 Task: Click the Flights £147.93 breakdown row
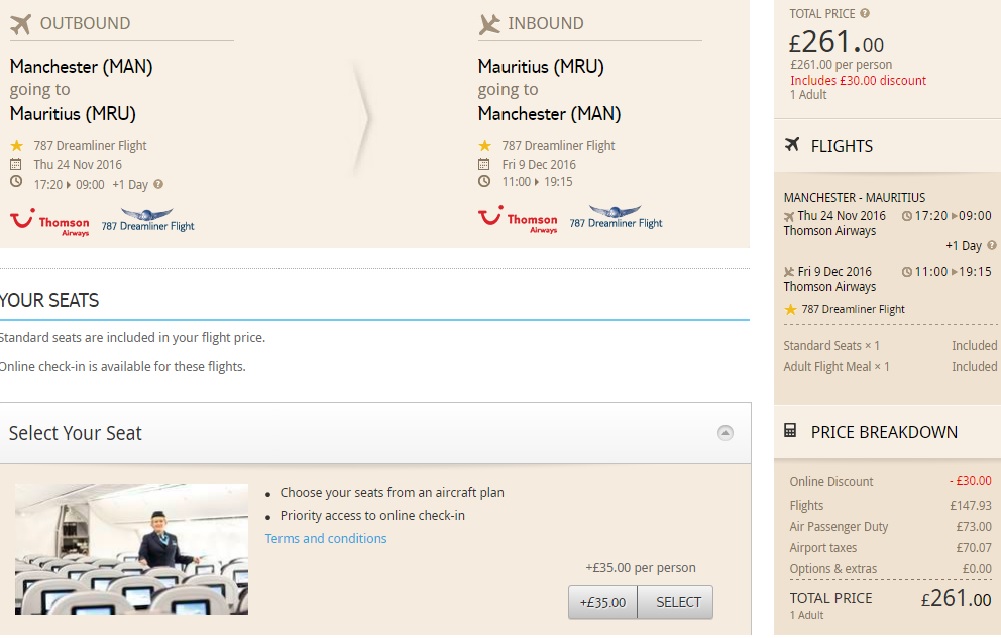891,506
